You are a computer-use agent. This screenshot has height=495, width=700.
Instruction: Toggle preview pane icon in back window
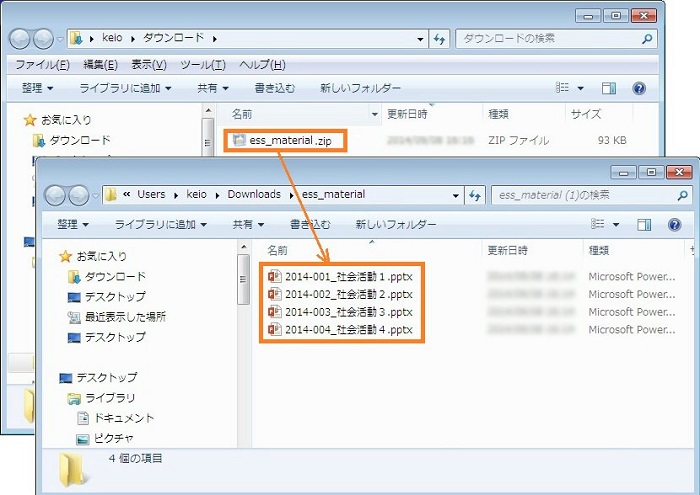(609, 88)
